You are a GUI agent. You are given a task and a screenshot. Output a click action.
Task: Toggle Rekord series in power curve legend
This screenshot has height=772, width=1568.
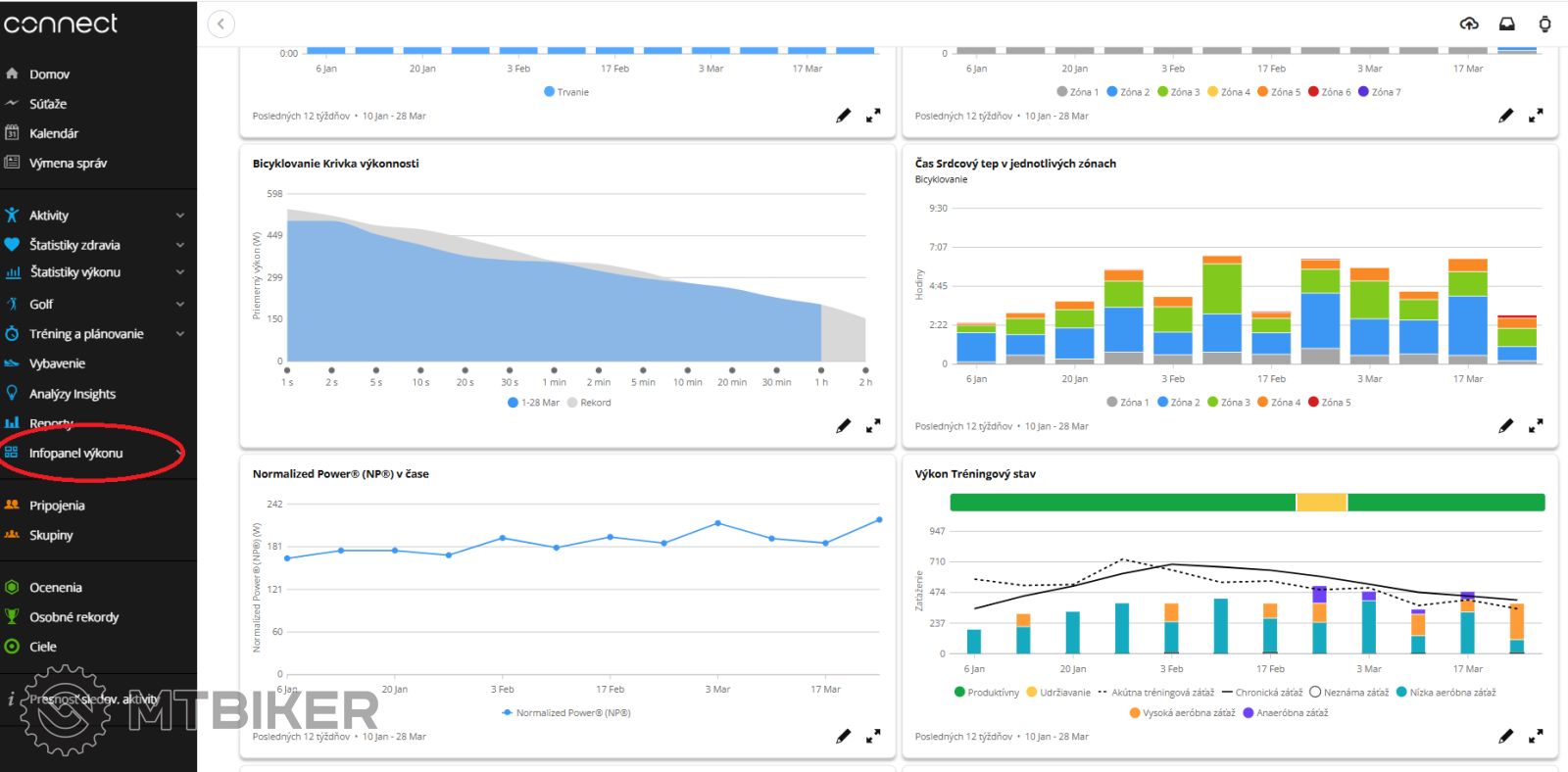click(x=589, y=403)
